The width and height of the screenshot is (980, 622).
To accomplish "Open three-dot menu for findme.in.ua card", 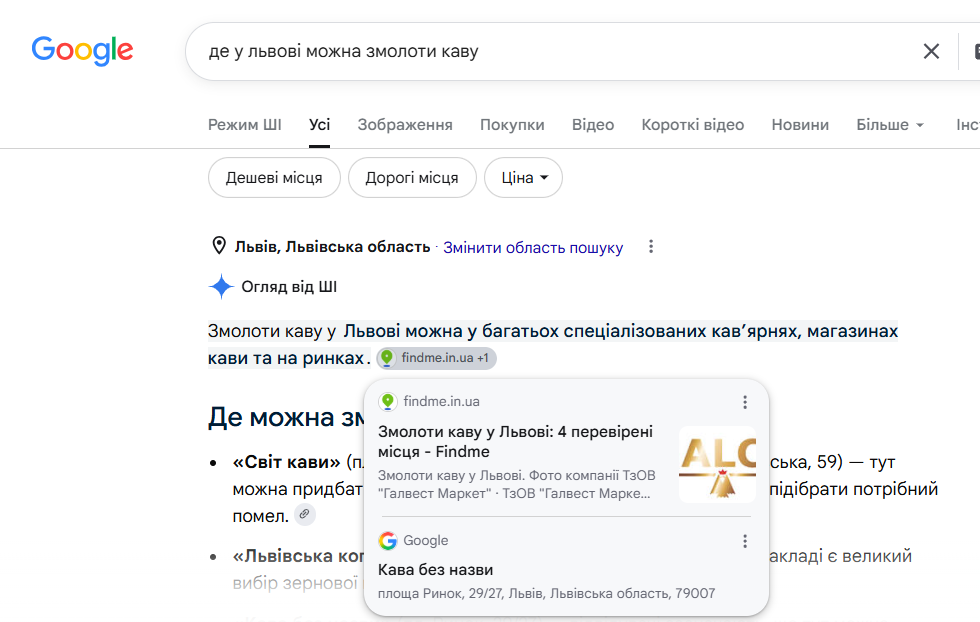I will (x=744, y=402).
